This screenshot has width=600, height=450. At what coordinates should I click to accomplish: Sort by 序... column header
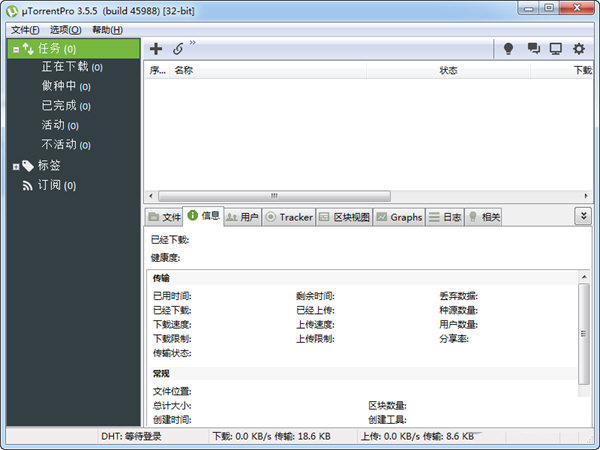(x=157, y=70)
